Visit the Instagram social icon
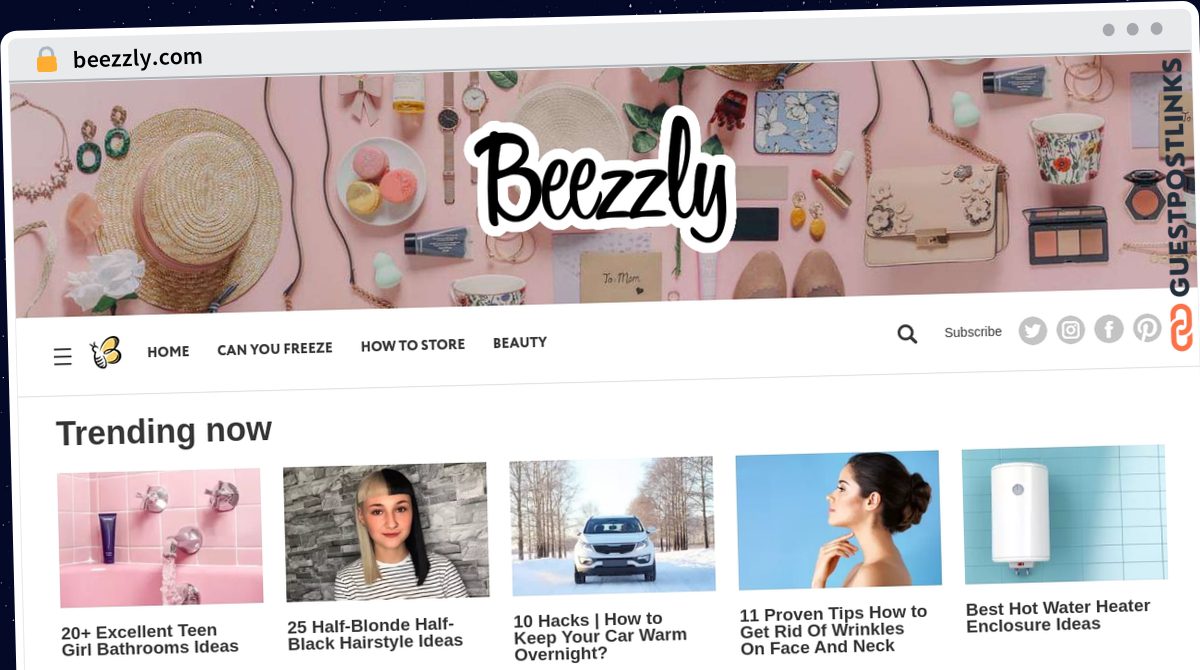 [1070, 329]
